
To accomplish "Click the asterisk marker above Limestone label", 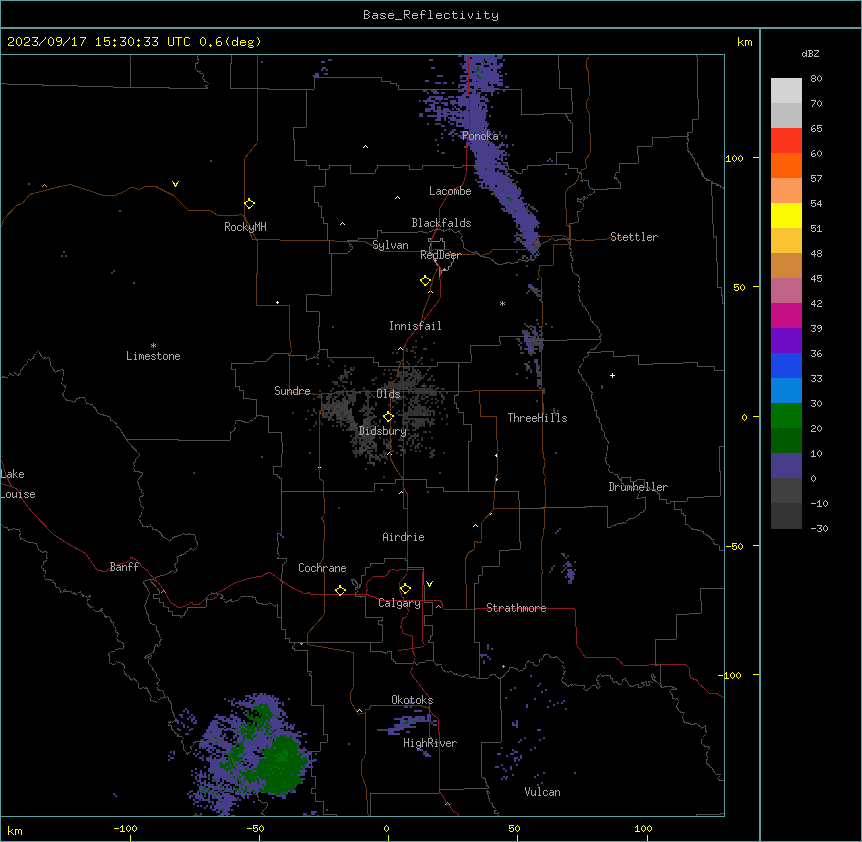I will point(153,346).
